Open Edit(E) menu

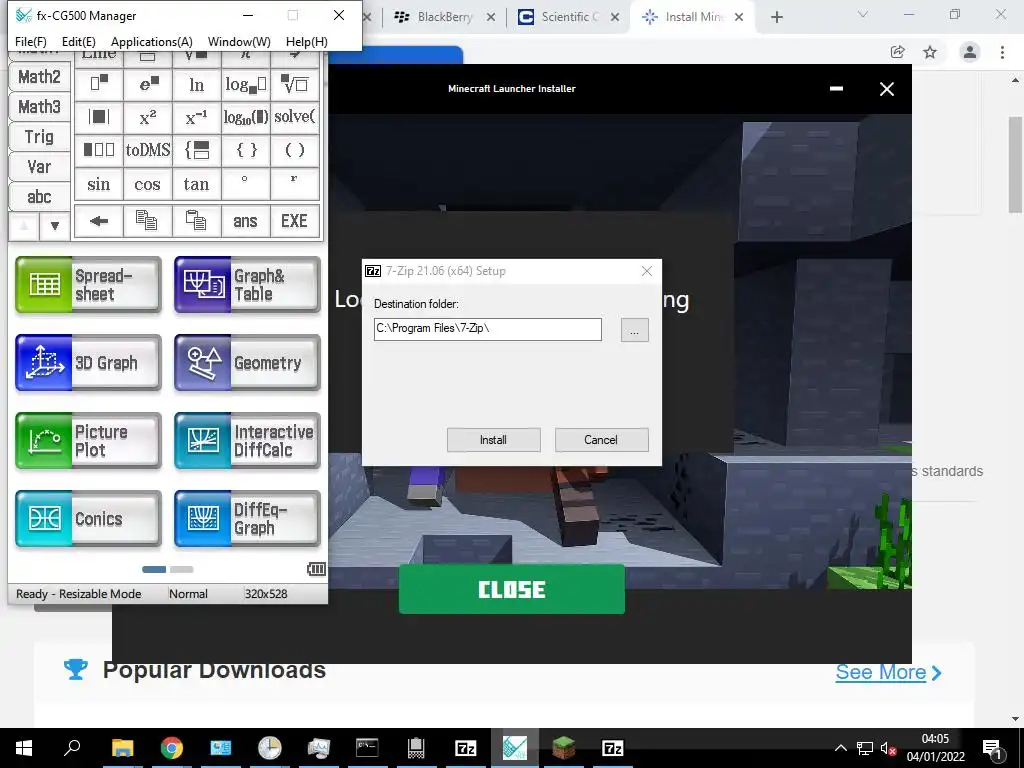pyautogui.click(x=78, y=42)
